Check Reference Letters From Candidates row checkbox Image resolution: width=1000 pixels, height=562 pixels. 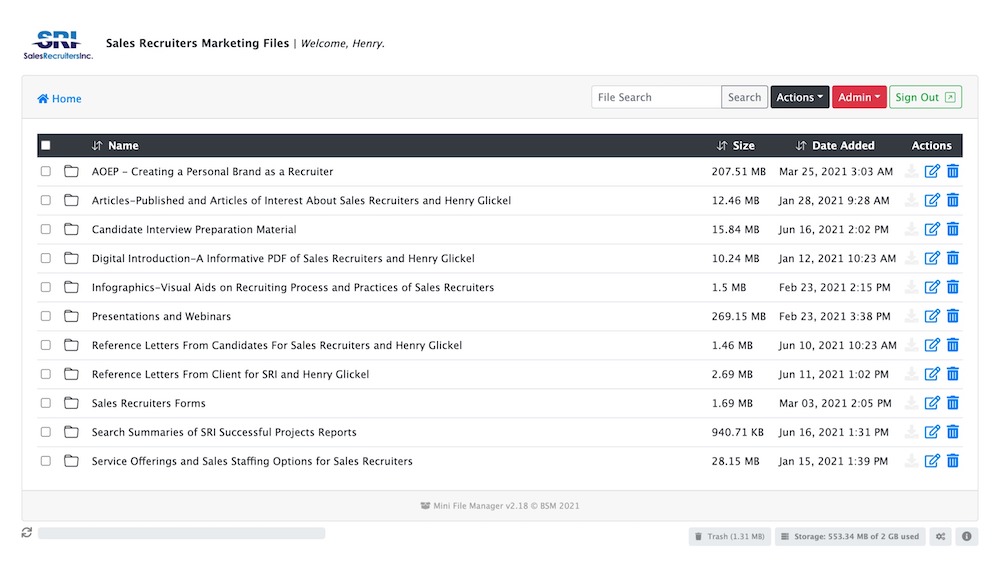click(x=46, y=345)
